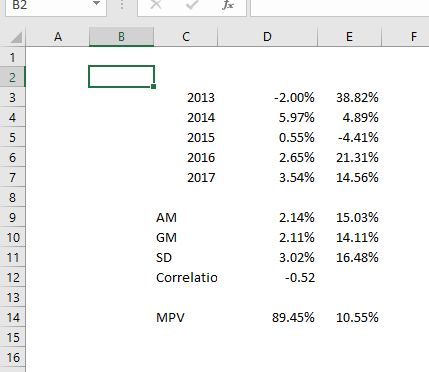Click the cell with value 10.55%
The image size is (429, 372).
pos(349,317)
